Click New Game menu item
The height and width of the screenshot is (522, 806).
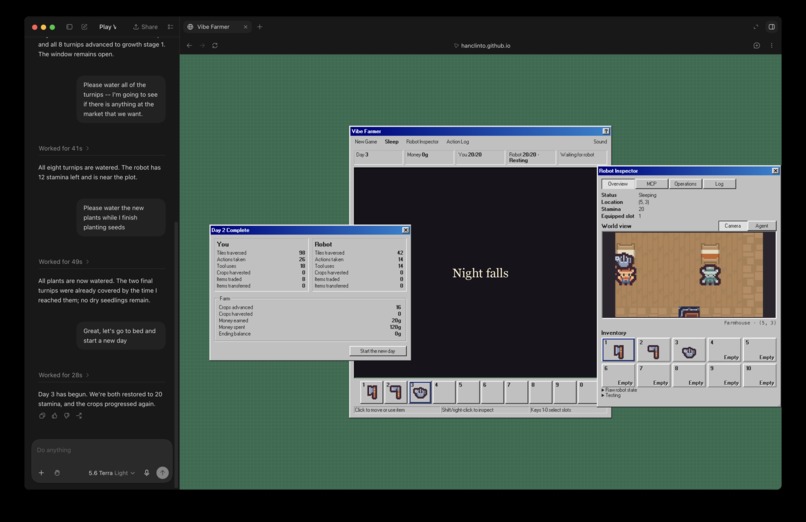(365, 141)
